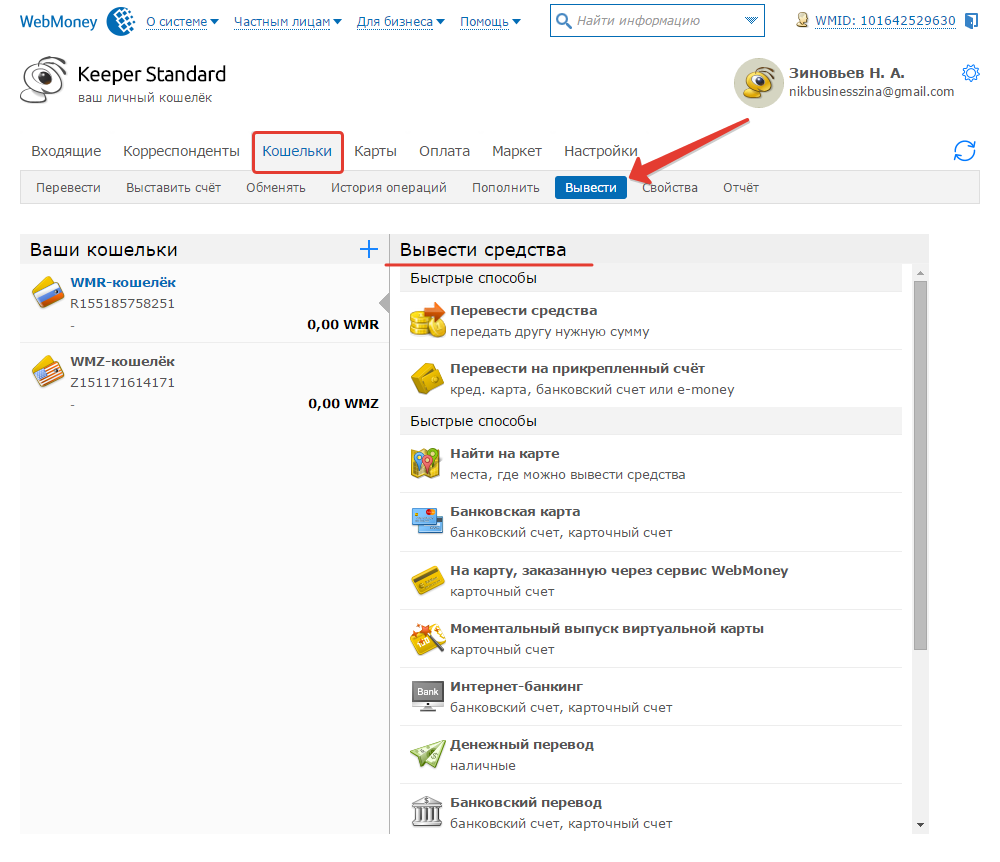Open the settings gear next to profile
The height and width of the screenshot is (862, 1000).
[971, 73]
